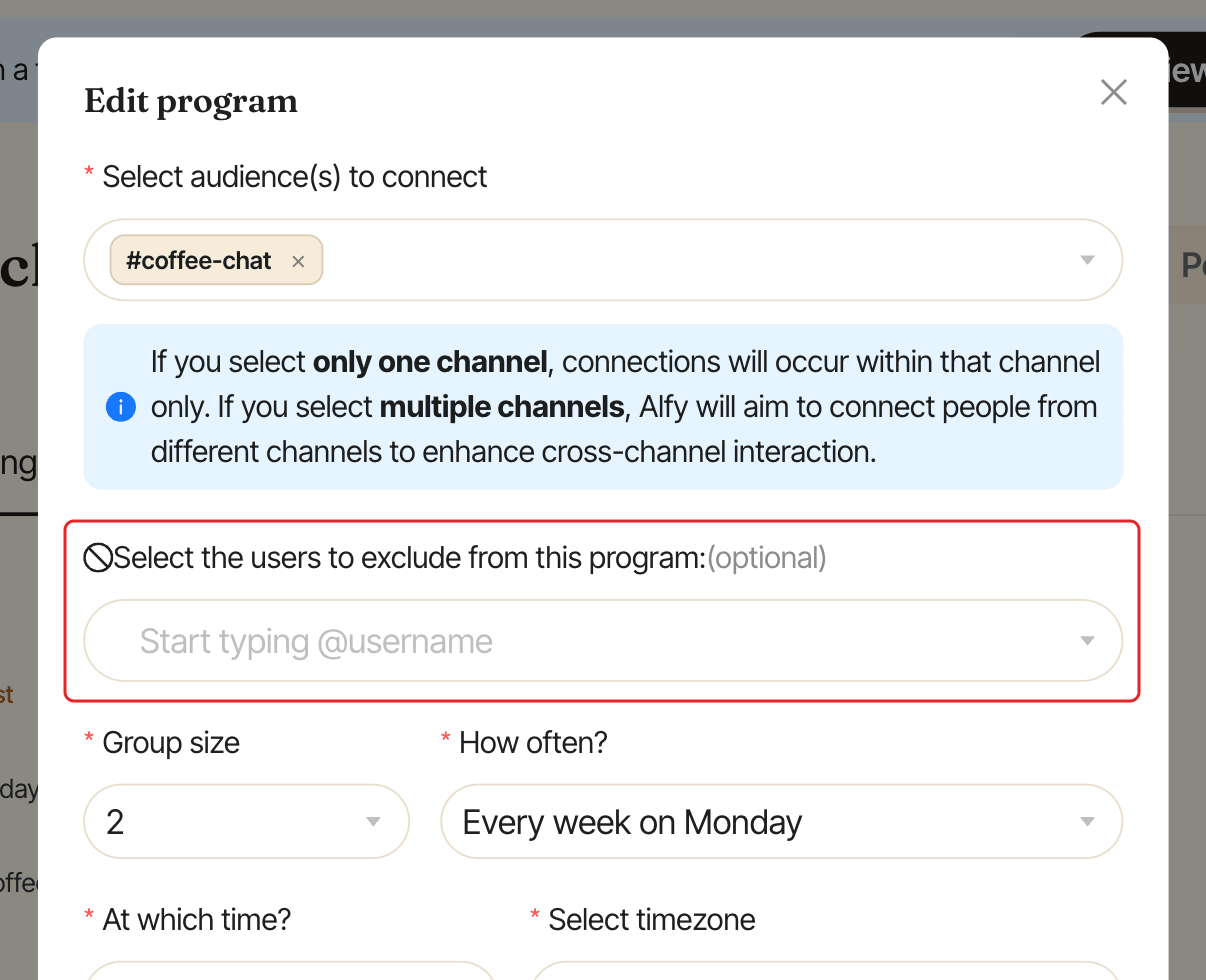The image size is (1206, 980).
Task: Click the 'only one channel' bold text
Action: point(430,362)
